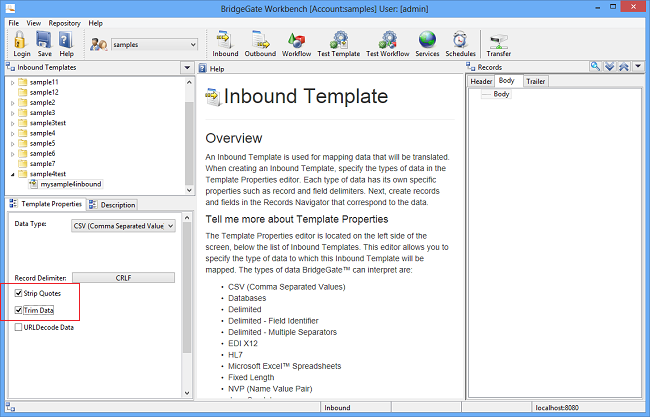Open the Records panel menu arrow
The image size is (650, 417).
coord(638,66)
